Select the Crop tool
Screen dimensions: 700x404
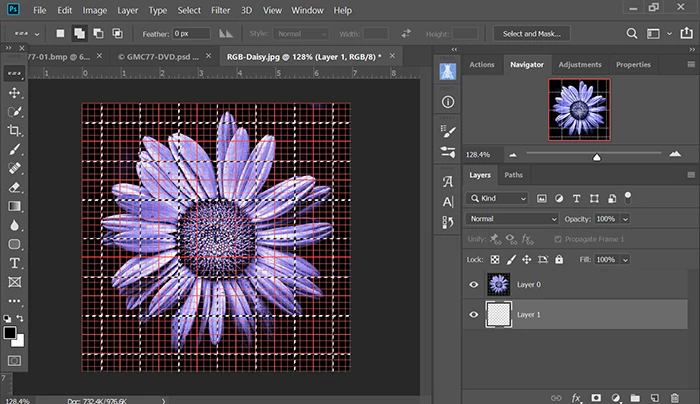tap(15, 130)
